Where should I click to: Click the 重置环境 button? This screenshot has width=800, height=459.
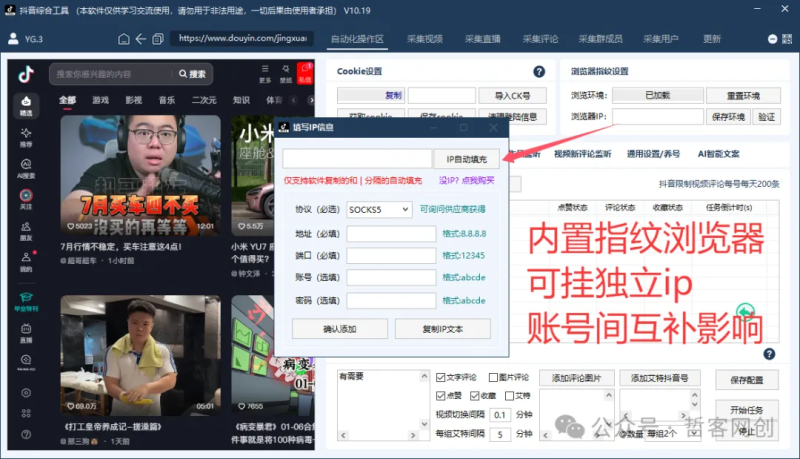pos(743,96)
